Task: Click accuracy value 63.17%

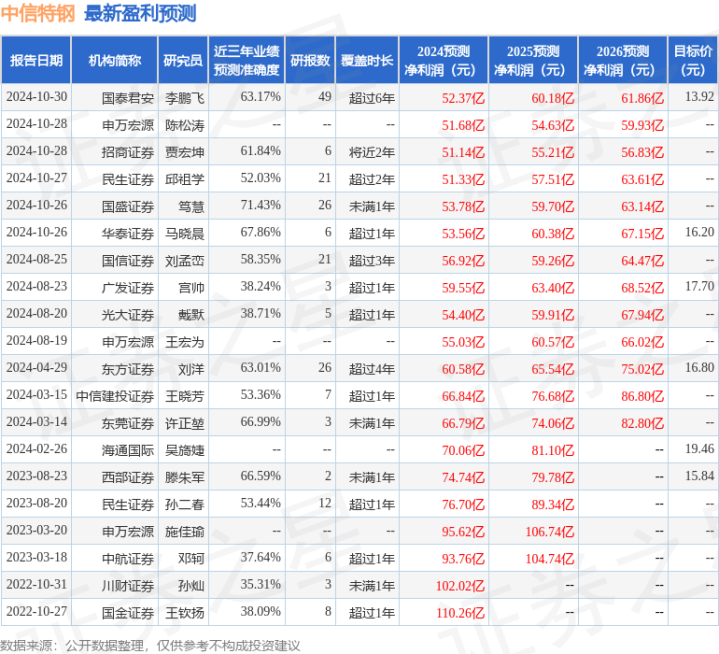Action: (260, 97)
